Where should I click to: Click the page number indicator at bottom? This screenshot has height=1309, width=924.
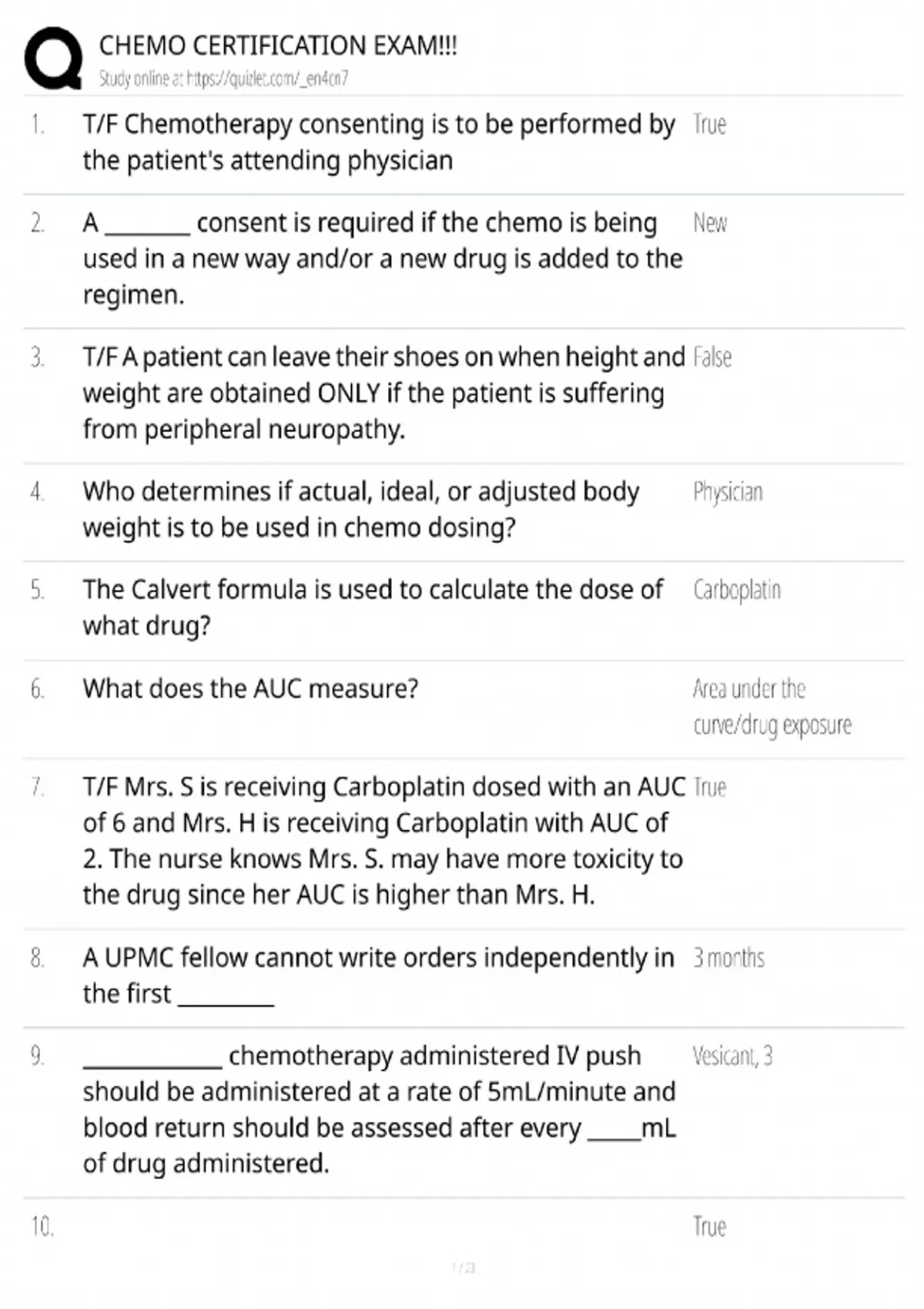463,1267
